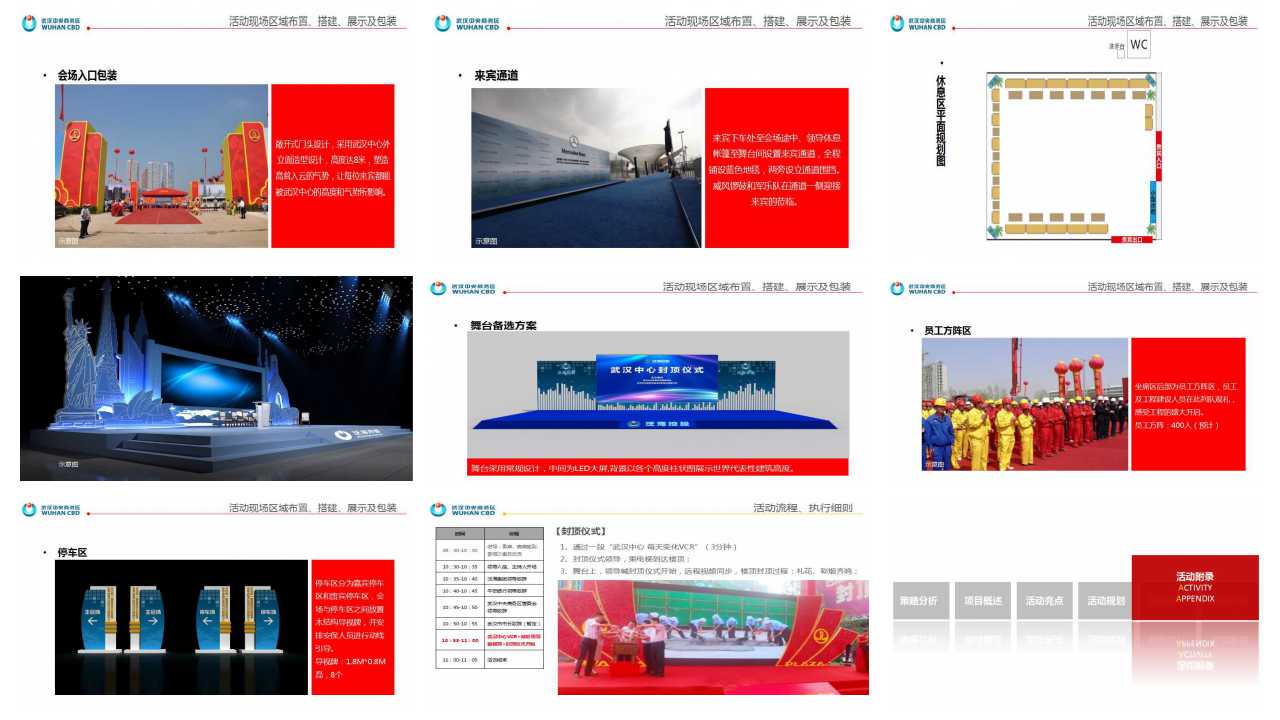Click the WUHAN CBD logo on 会场入口包装 slide

[50, 23]
